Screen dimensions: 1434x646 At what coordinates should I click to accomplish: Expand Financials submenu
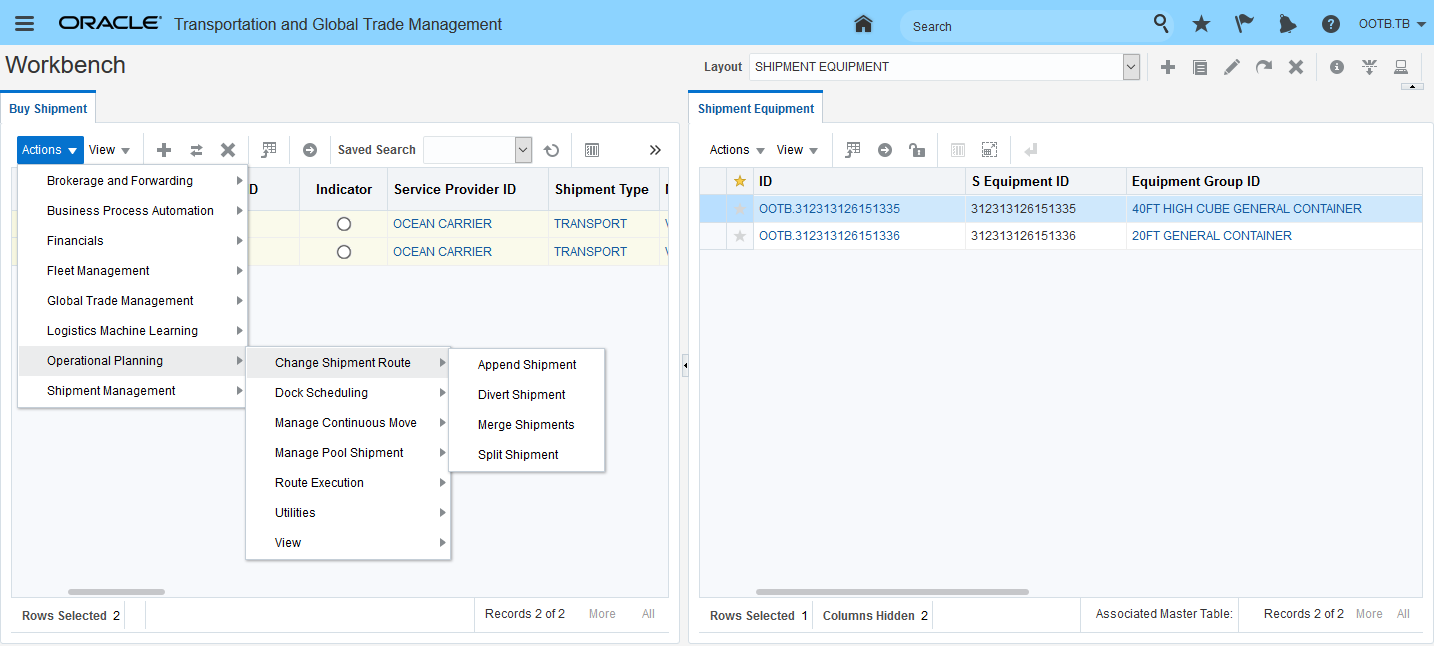[x=133, y=241]
